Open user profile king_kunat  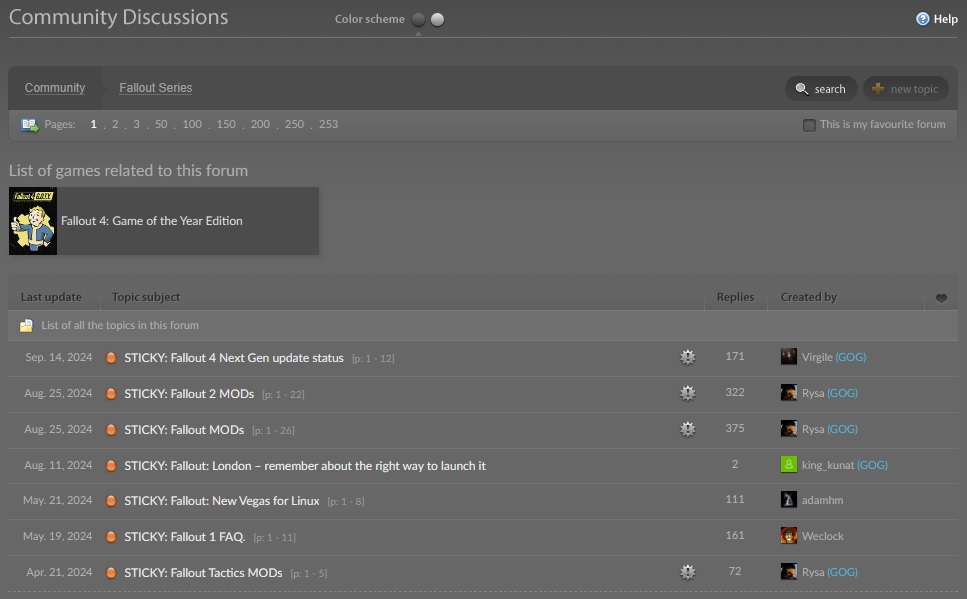(828, 465)
